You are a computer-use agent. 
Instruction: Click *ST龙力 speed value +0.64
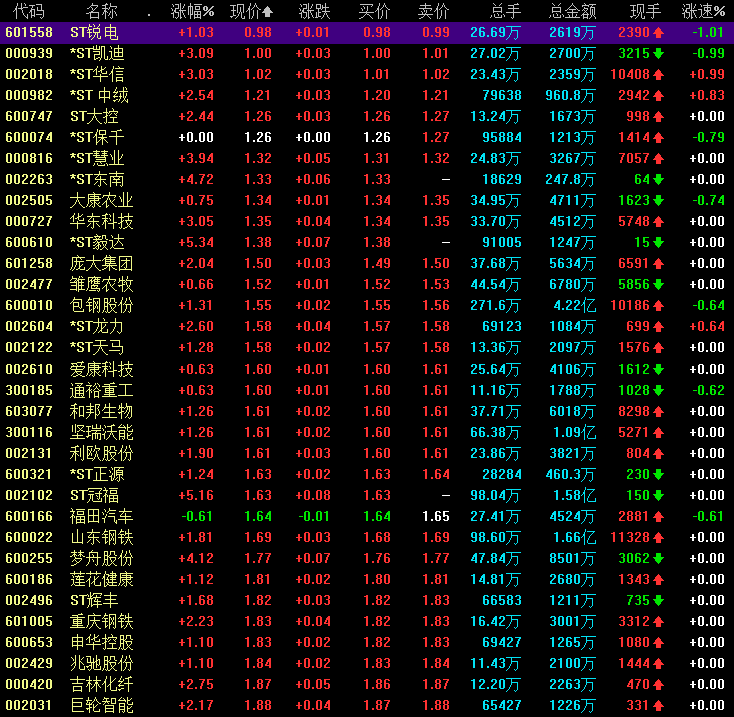pos(707,326)
